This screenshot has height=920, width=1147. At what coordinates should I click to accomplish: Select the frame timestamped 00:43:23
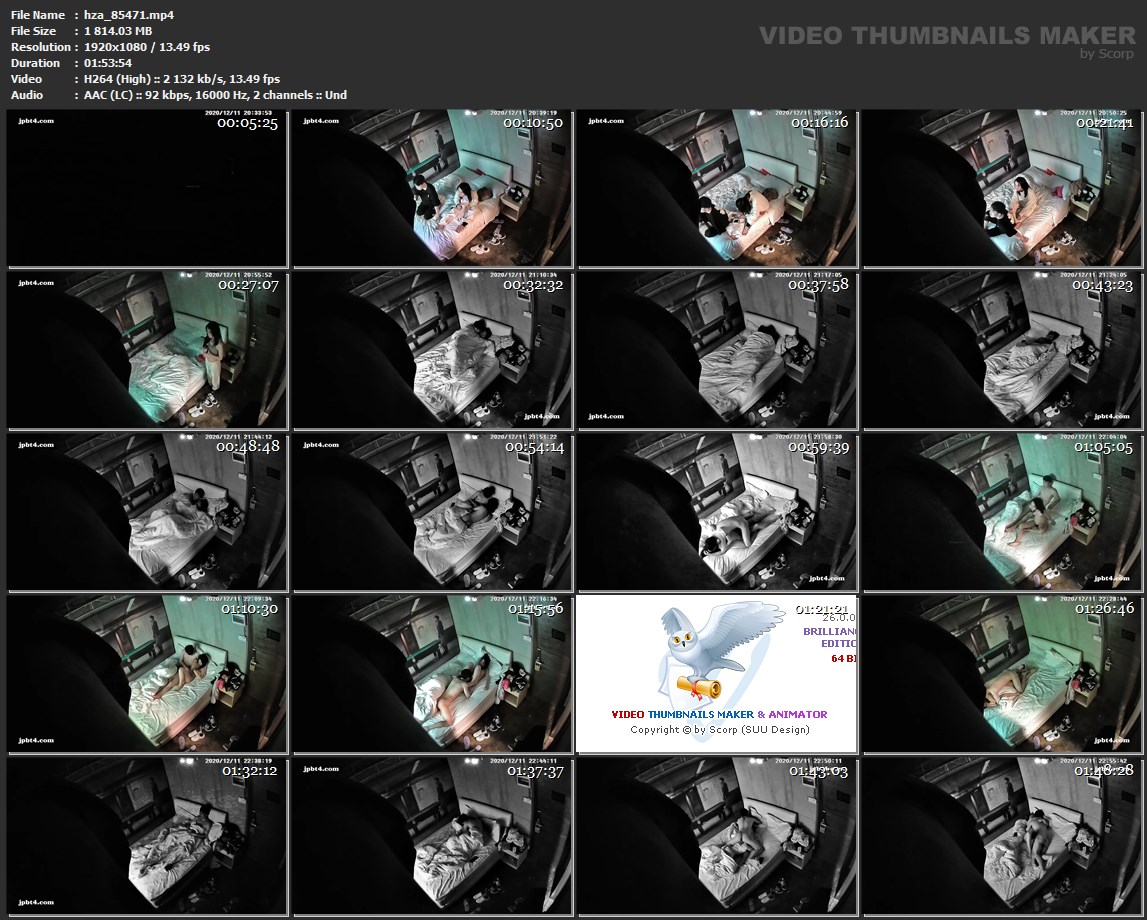[x=1002, y=350]
